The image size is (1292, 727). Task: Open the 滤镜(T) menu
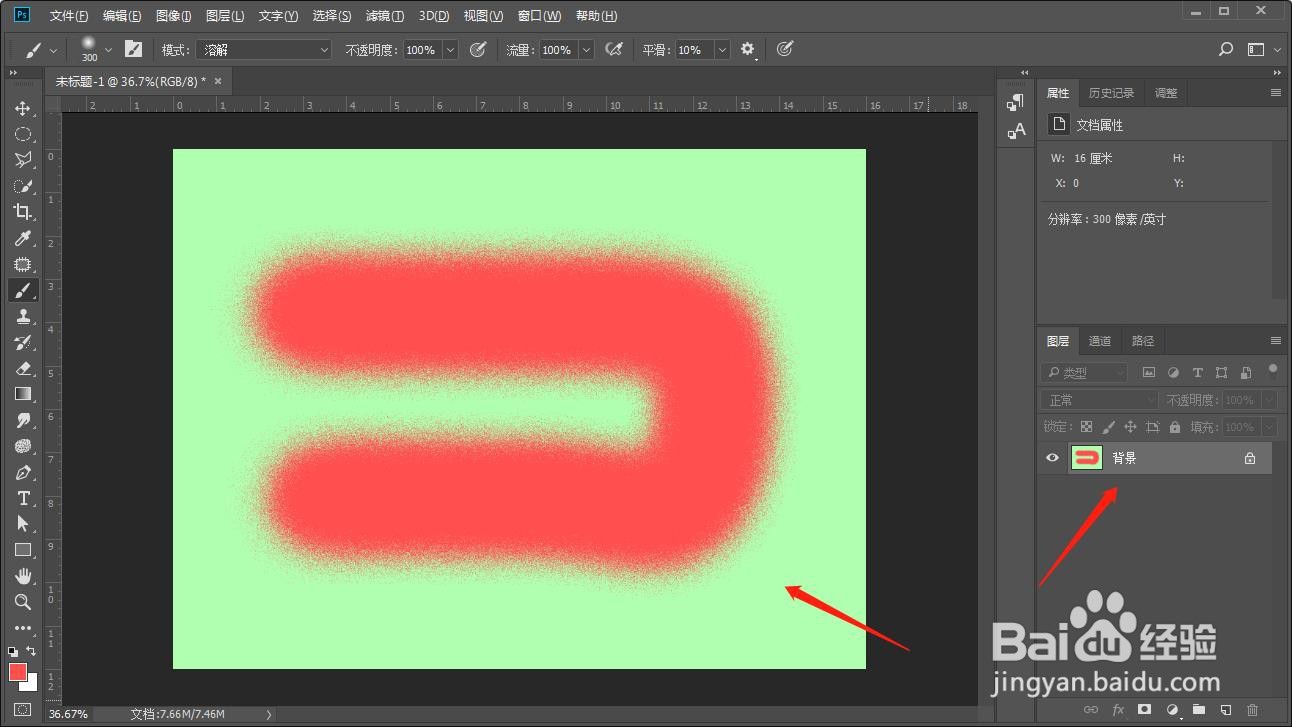click(385, 16)
